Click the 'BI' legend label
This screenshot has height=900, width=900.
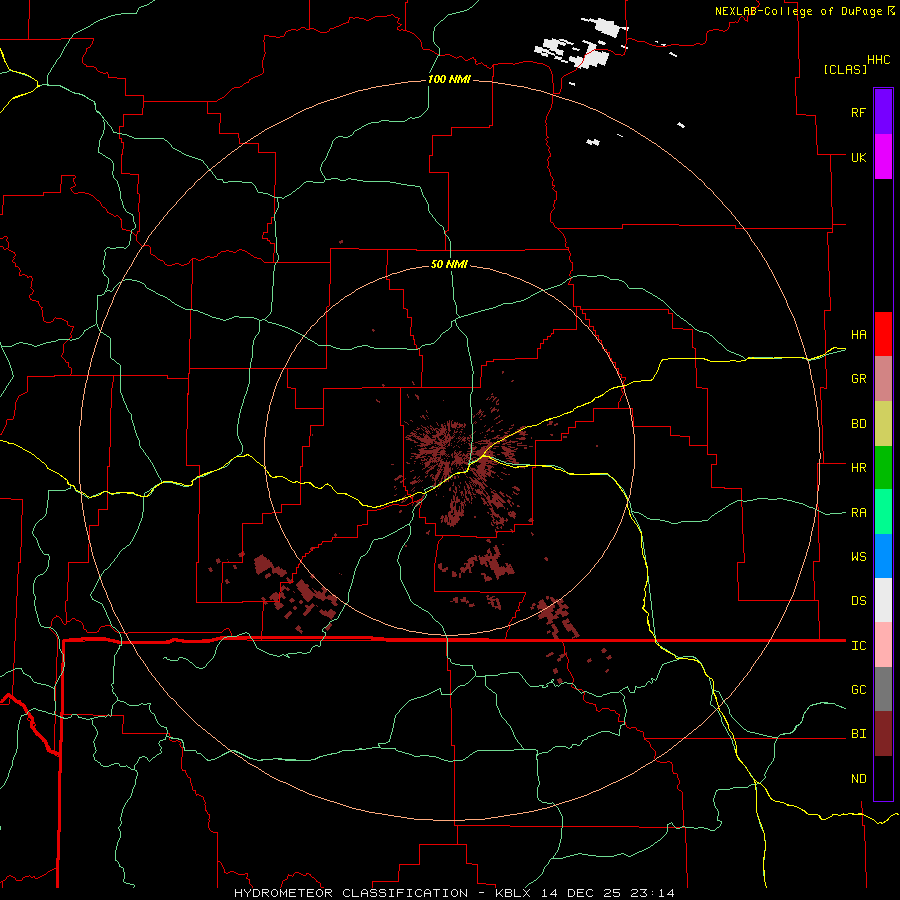point(858,734)
